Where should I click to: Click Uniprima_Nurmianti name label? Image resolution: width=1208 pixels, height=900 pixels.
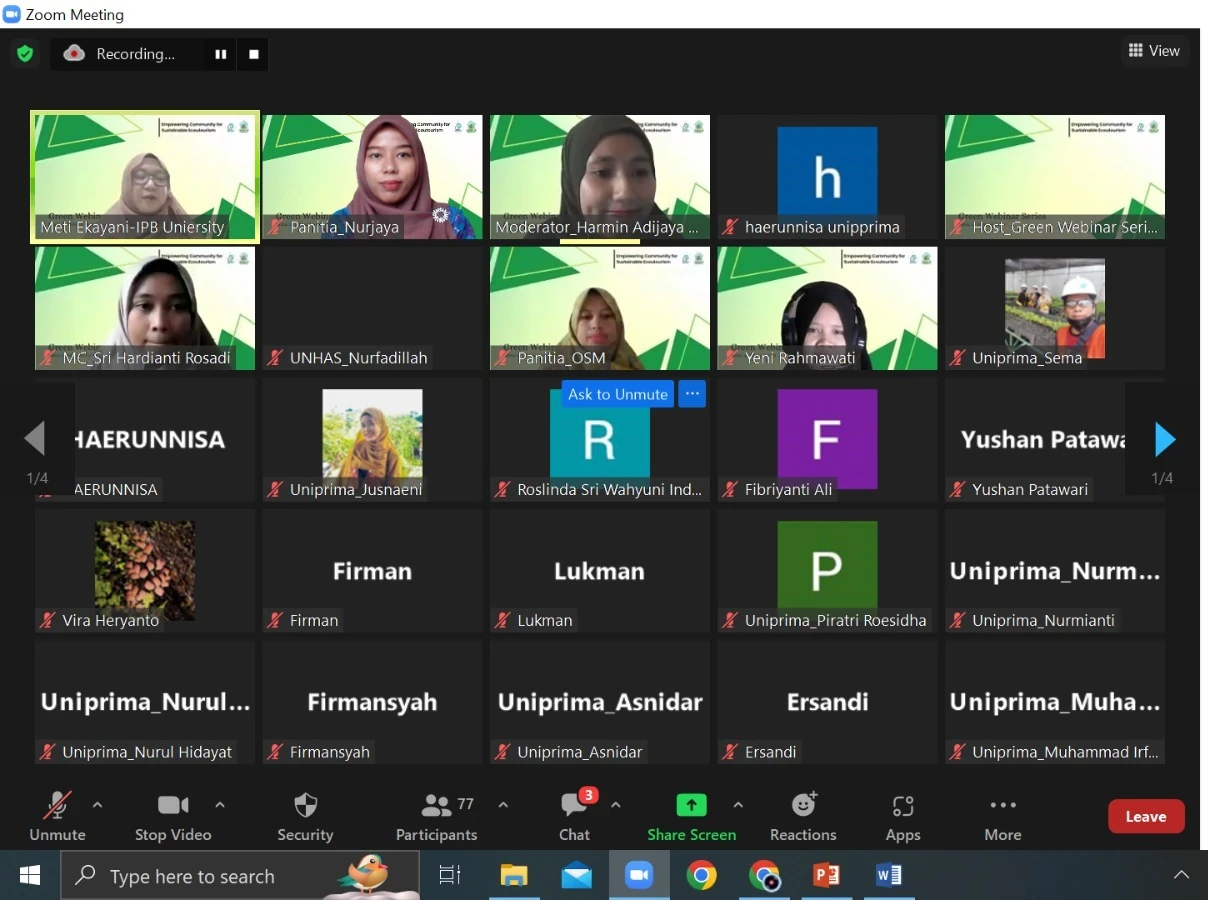1043,620
